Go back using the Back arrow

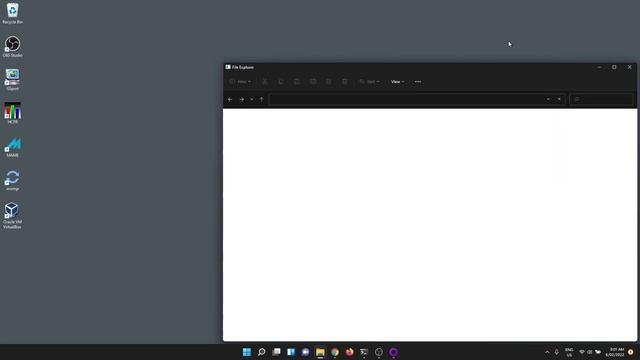(x=230, y=99)
